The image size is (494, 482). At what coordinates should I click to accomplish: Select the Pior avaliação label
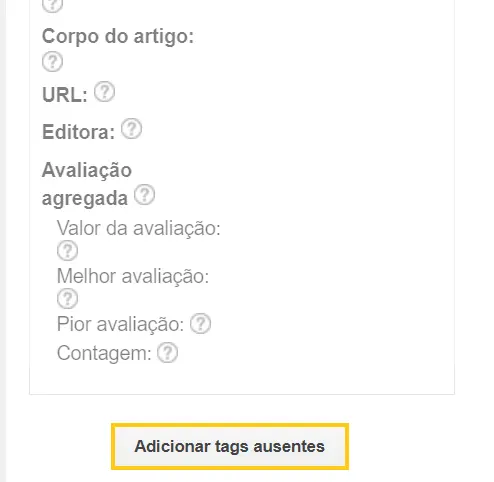click(120, 324)
